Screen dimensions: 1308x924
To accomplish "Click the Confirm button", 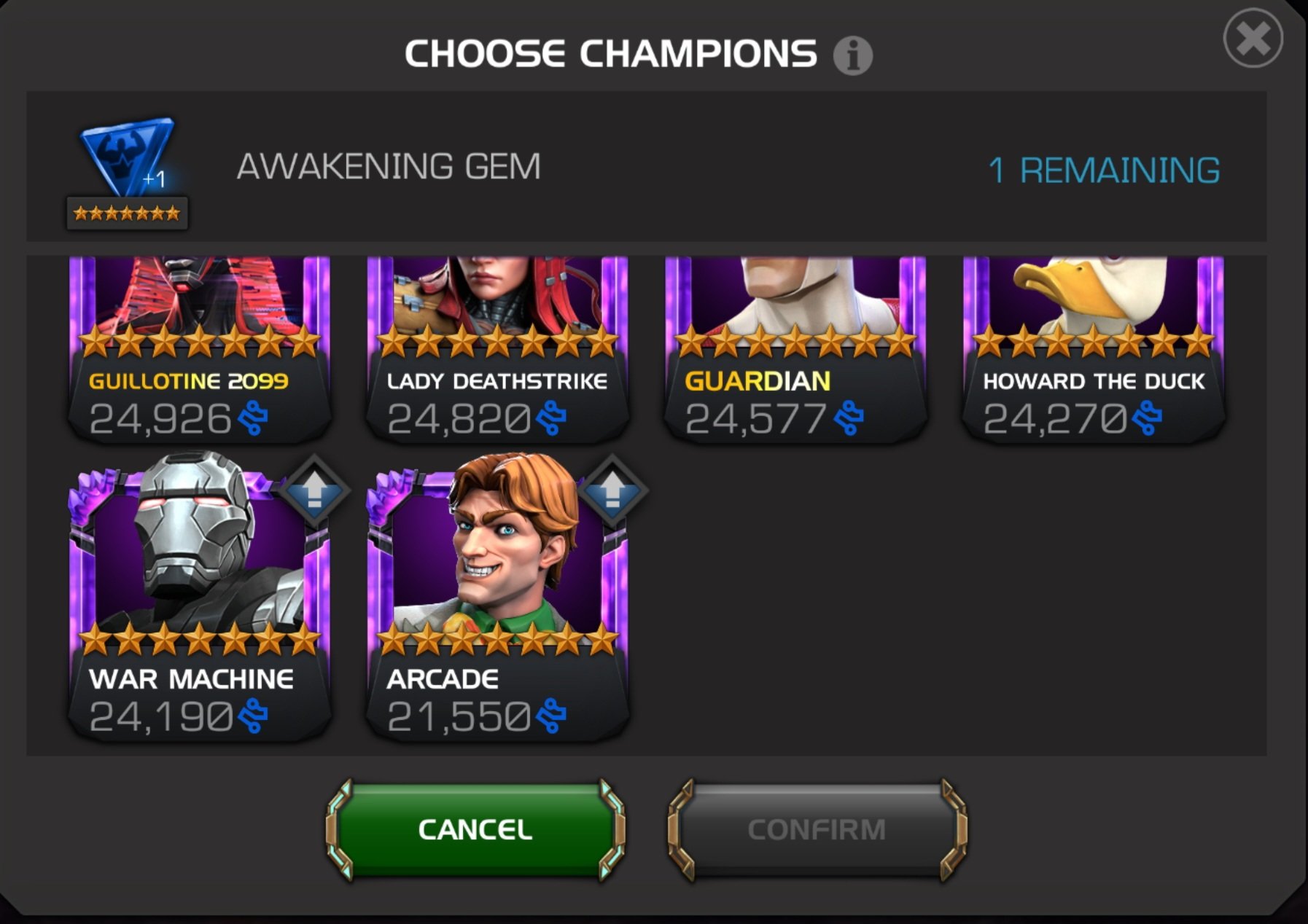I will [817, 829].
